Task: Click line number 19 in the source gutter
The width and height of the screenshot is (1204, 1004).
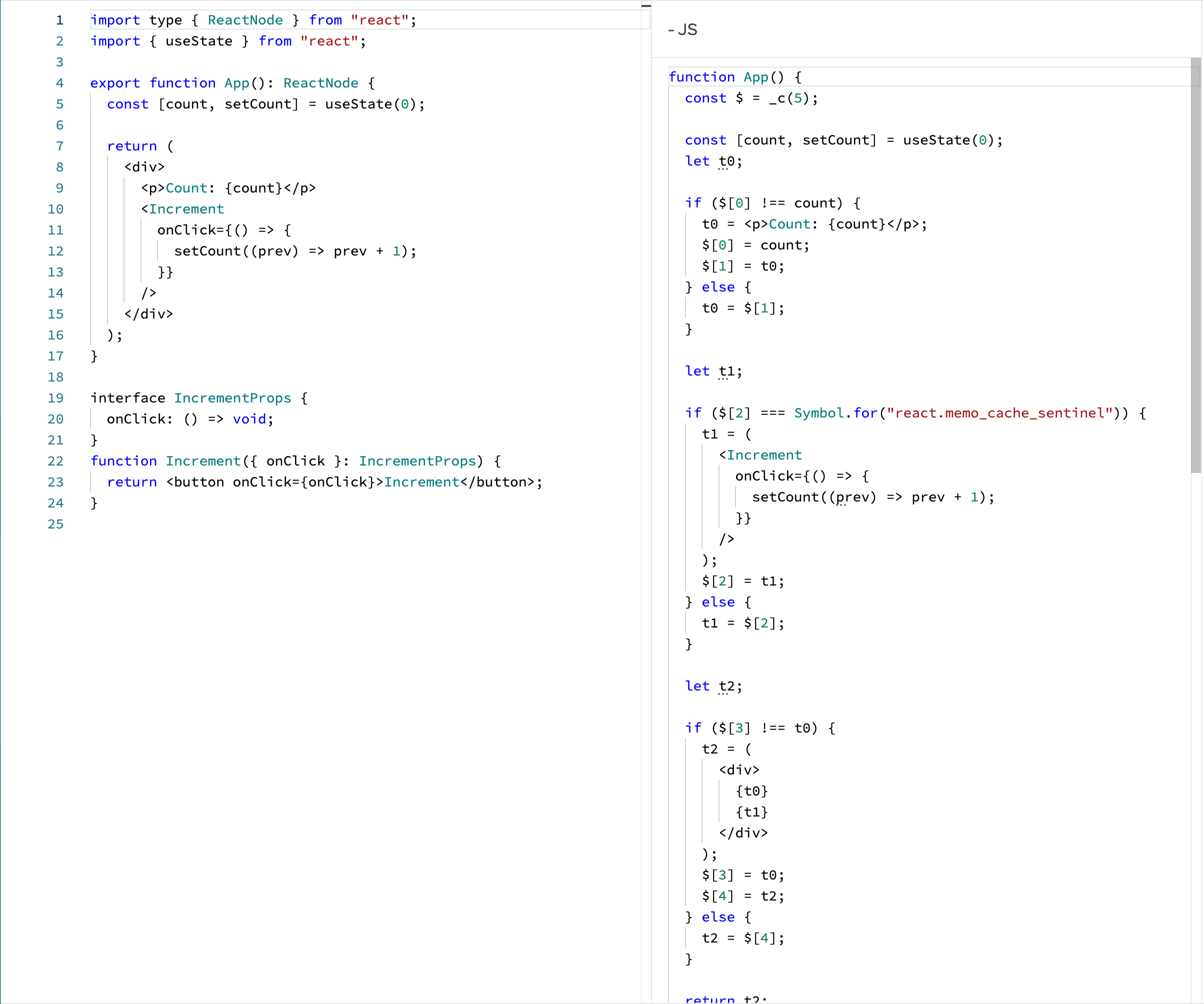Action: point(55,398)
